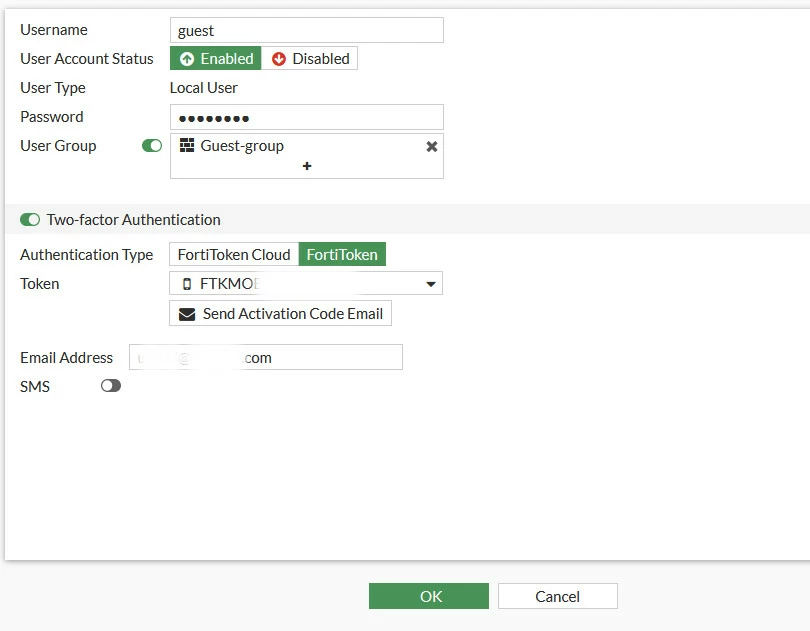Screen dimensions: 810x631
Task: Add a user group with plus icon
Action: [x=307, y=166]
